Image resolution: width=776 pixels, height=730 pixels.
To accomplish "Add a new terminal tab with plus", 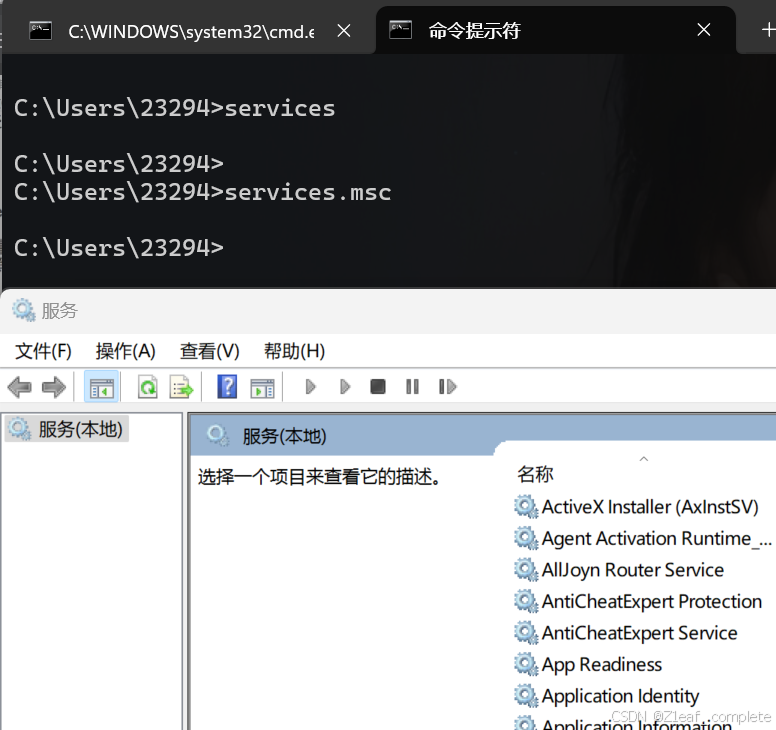I will [x=768, y=30].
